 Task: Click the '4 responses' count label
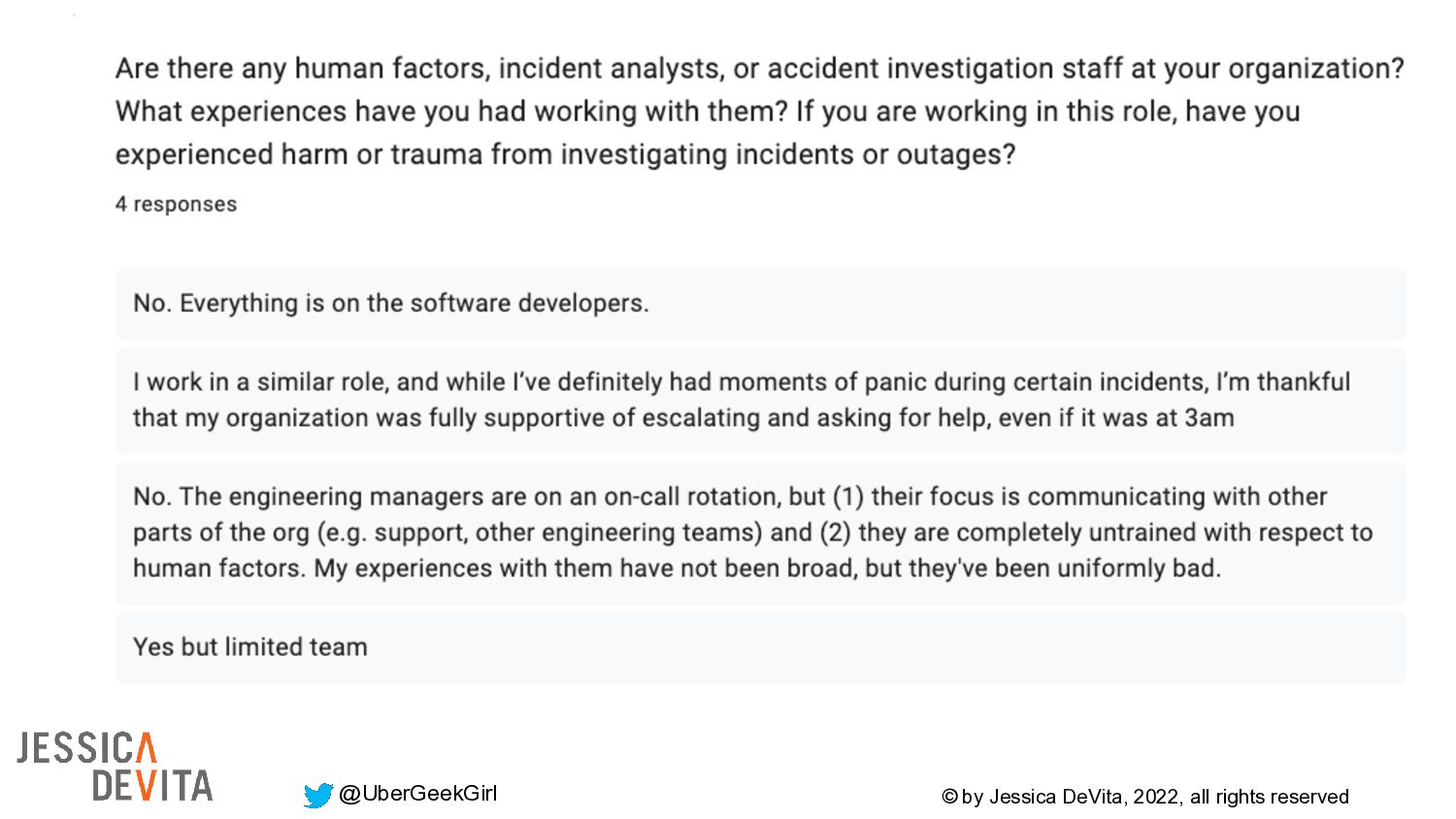click(x=176, y=204)
